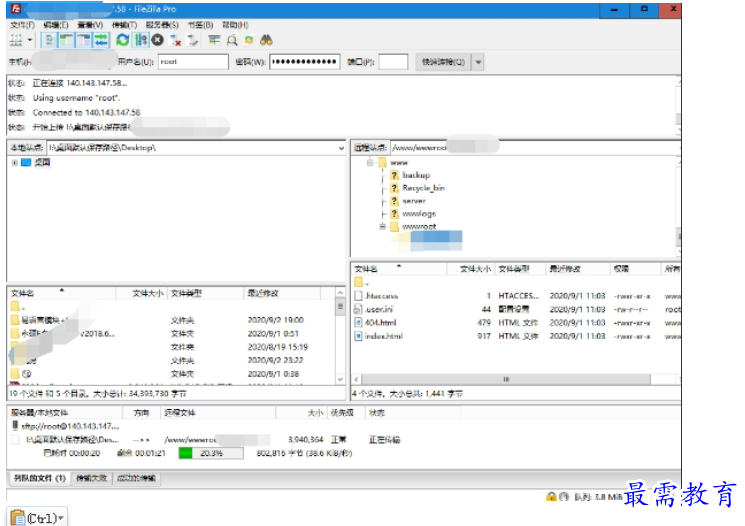This screenshot has height=526, width=745.
Task: Click the 用户名 input field
Action: point(193,62)
